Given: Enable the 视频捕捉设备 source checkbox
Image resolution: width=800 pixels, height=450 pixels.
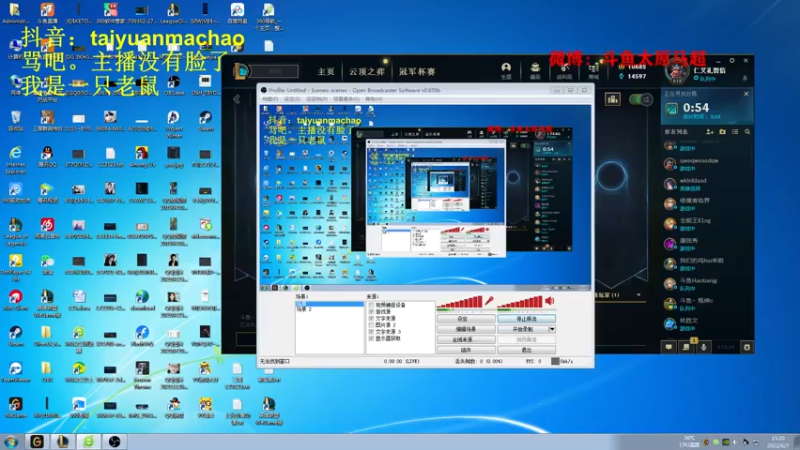Looking at the screenshot, I should point(371,305).
